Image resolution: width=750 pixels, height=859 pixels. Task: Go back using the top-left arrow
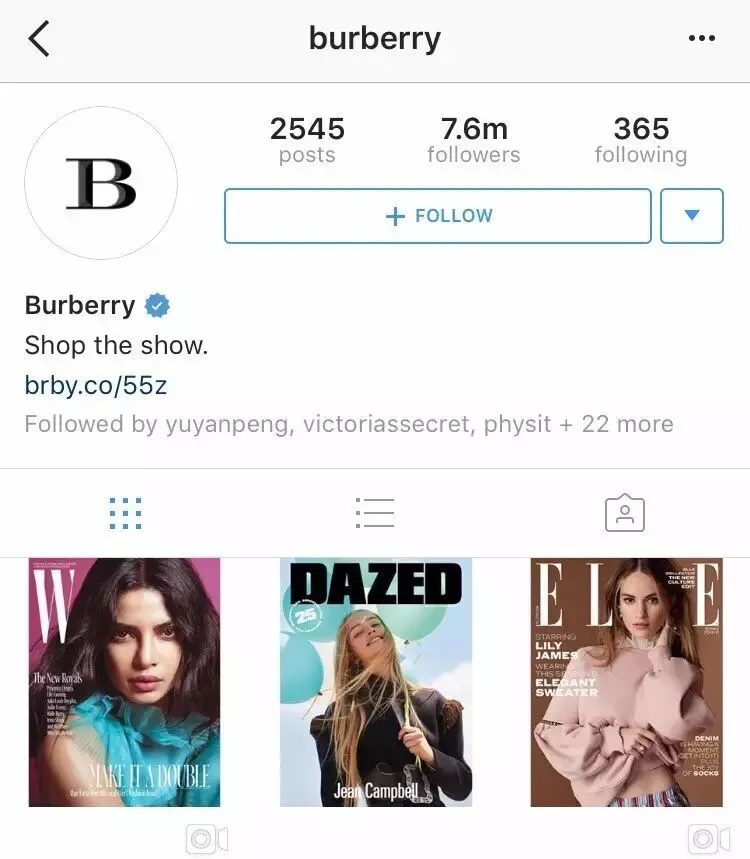39,38
